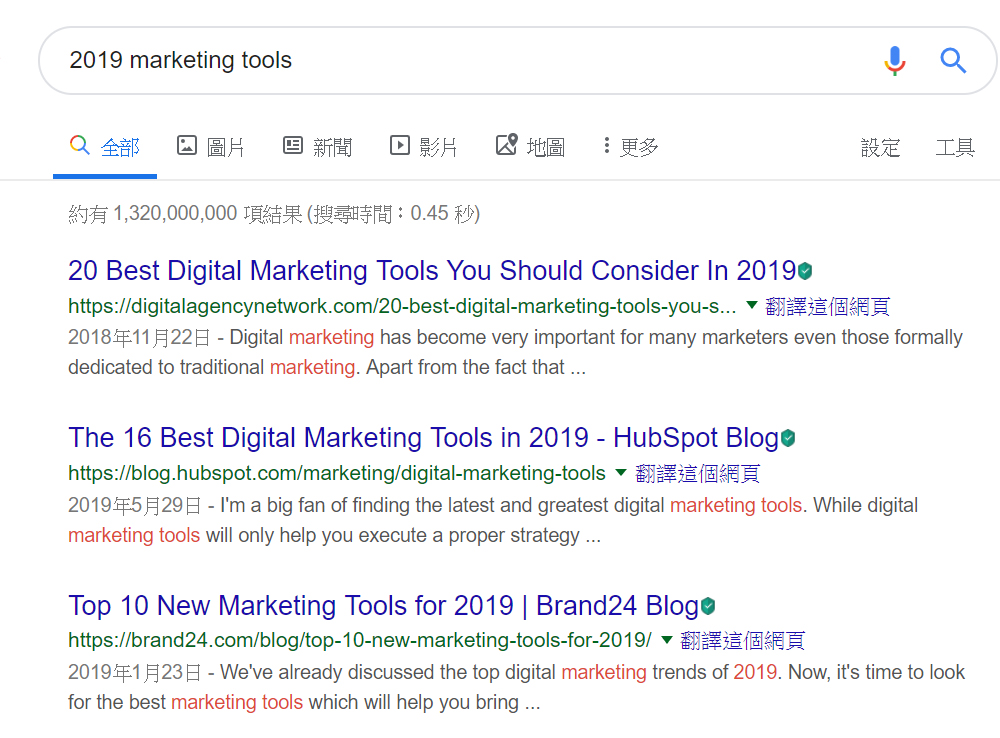Open 工具 (Tools) options
Screen dimensions: 1000x738
[x=955, y=147]
